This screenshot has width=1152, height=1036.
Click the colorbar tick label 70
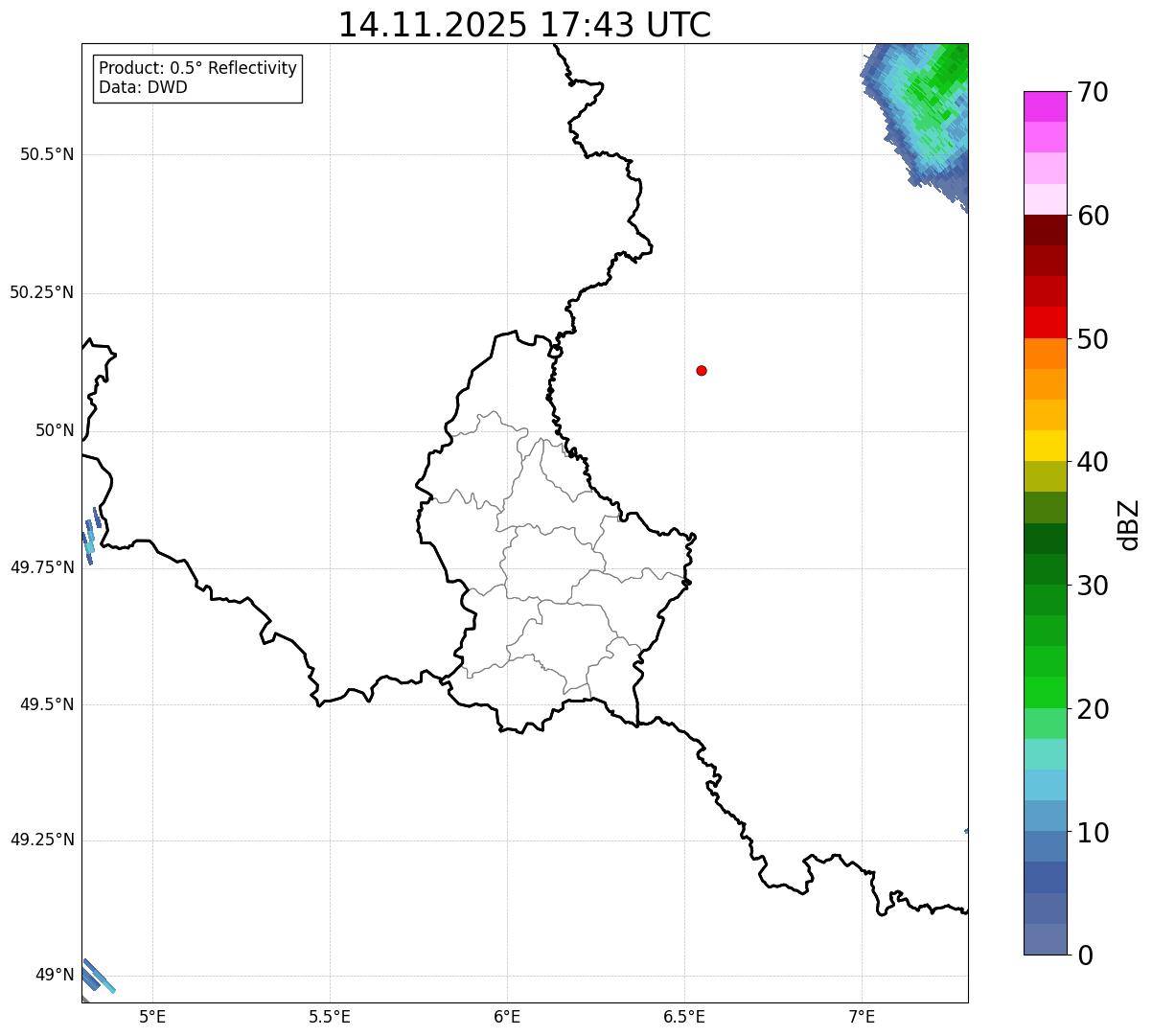[x=1093, y=92]
